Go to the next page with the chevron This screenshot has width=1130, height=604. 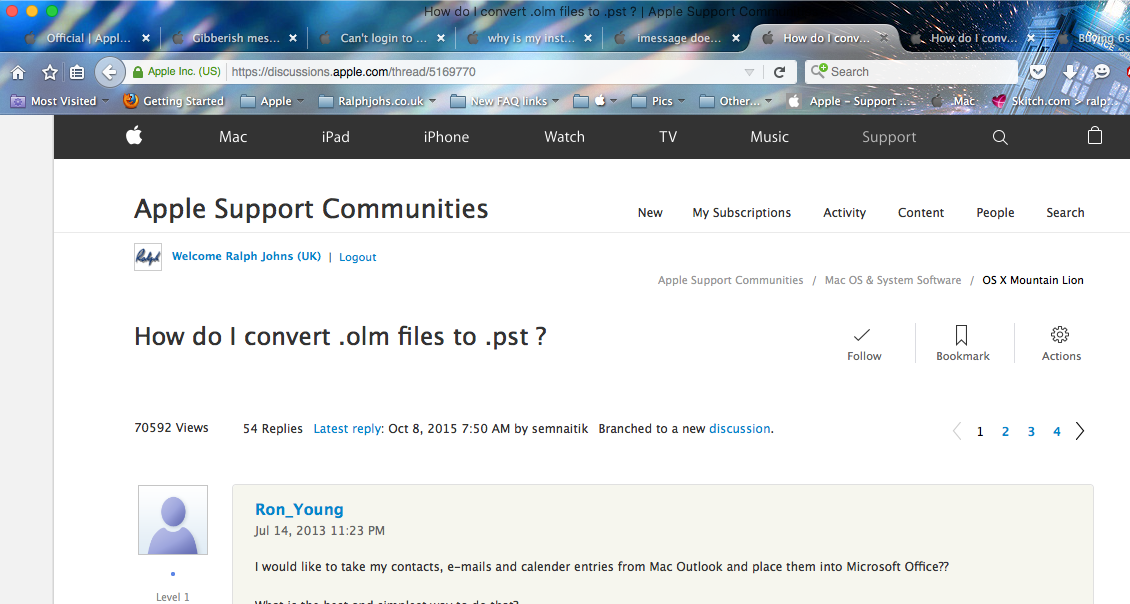[x=1080, y=431]
